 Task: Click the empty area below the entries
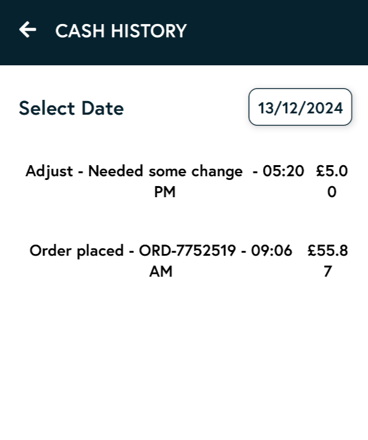tap(184, 360)
